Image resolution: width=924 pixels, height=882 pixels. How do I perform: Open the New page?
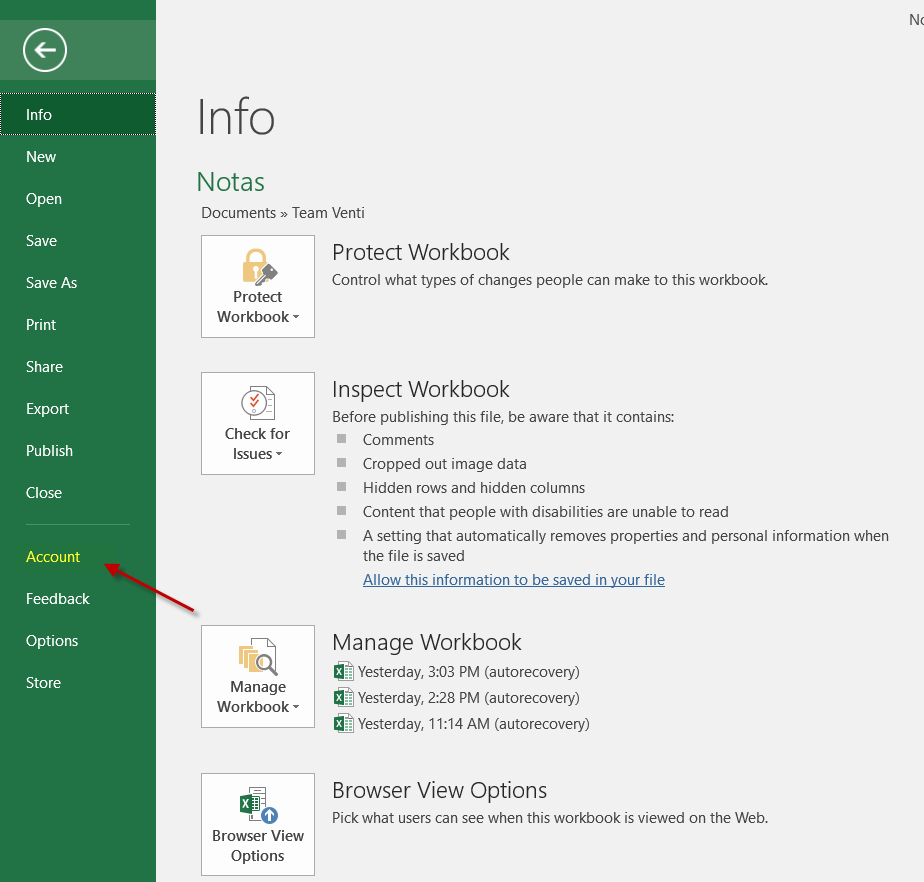pos(78,157)
